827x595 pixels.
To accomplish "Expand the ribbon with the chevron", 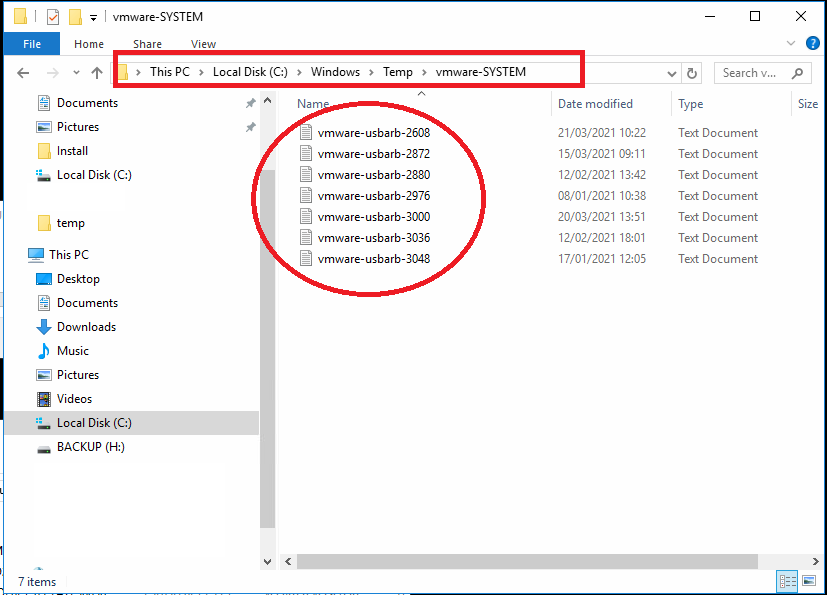I will pyautogui.click(x=791, y=43).
